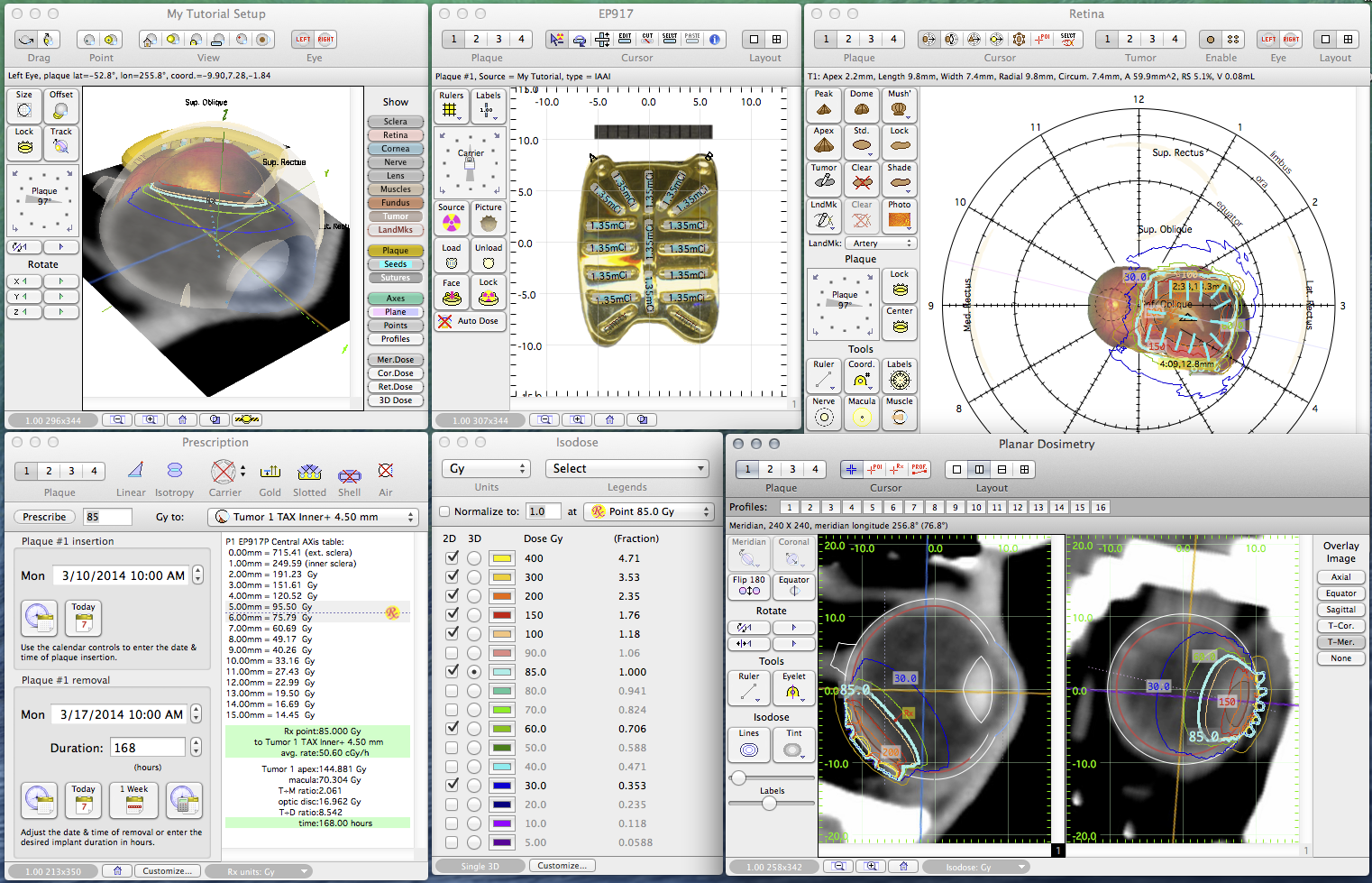1372x883 pixels.
Task: Open Isodose Gy popup in Planar Dosimetry
Action: coord(977,867)
